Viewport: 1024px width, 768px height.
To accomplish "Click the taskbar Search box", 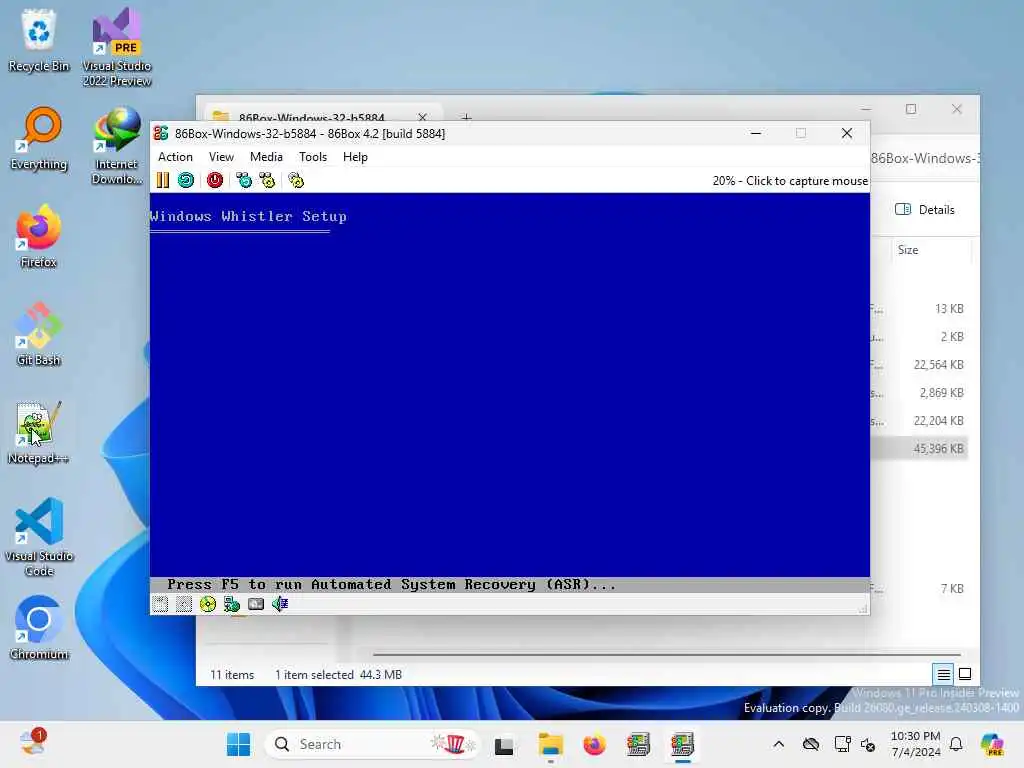I will pos(372,744).
